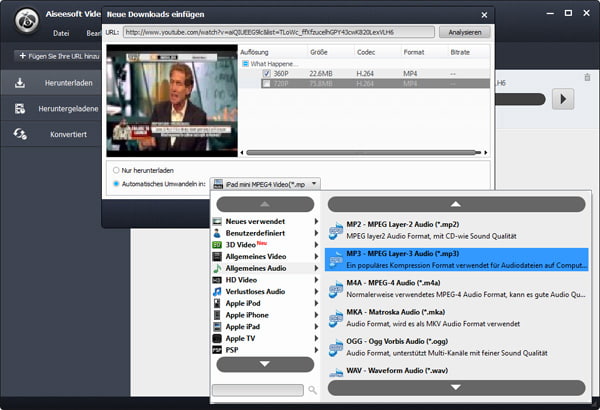600x410 pixels.
Task: Click the format search input field
Action: (258, 390)
